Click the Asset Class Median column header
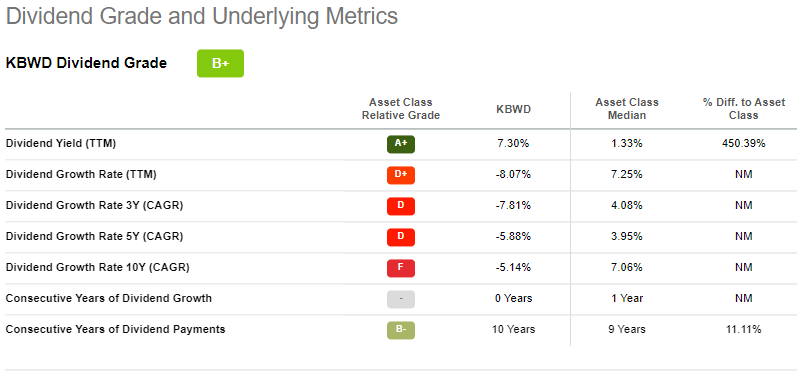 (627, 109)
